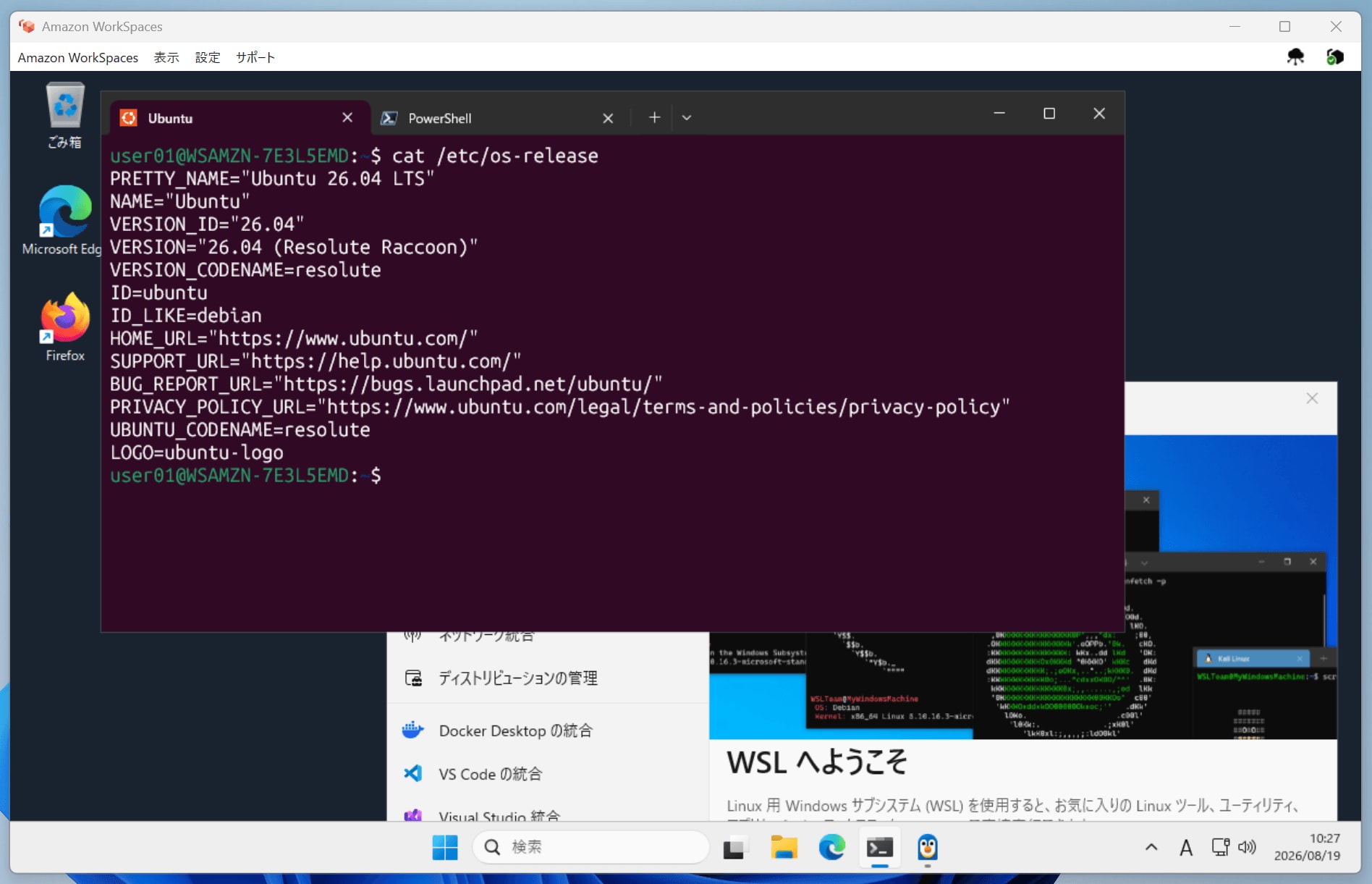This screenshot has width=1372, height=884.
Task: Minimize the Windows Terminal window
Action: pyautogui.click(x=999, y=114)
